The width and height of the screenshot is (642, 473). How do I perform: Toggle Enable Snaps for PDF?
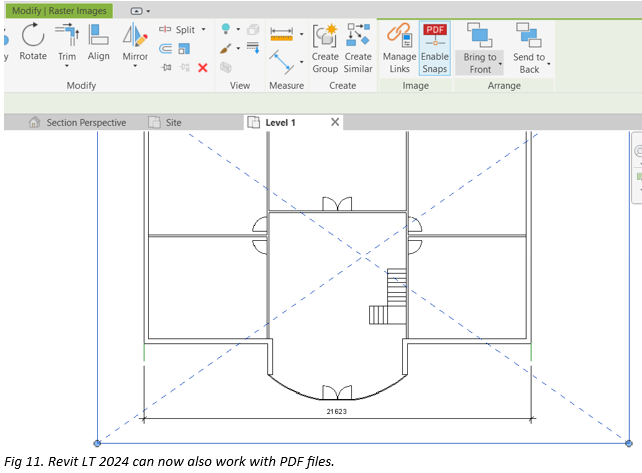tap(435, 48)
